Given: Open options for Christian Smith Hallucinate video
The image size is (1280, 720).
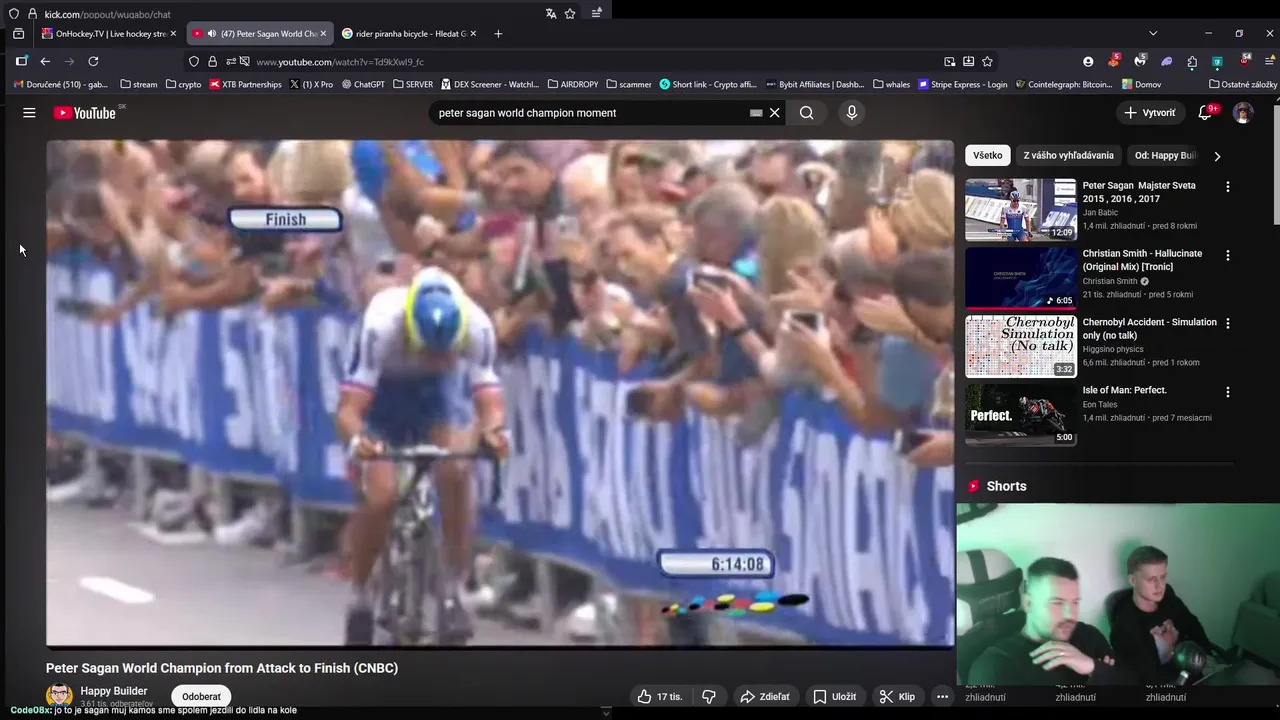Looking at the screenshot, I should click(1228, 255).
